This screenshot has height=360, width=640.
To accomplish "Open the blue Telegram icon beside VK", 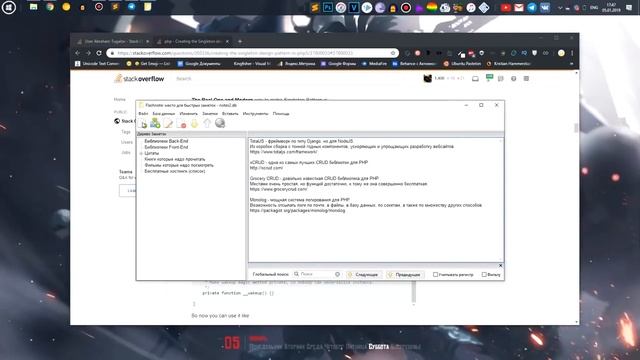I will coord(532,7).
